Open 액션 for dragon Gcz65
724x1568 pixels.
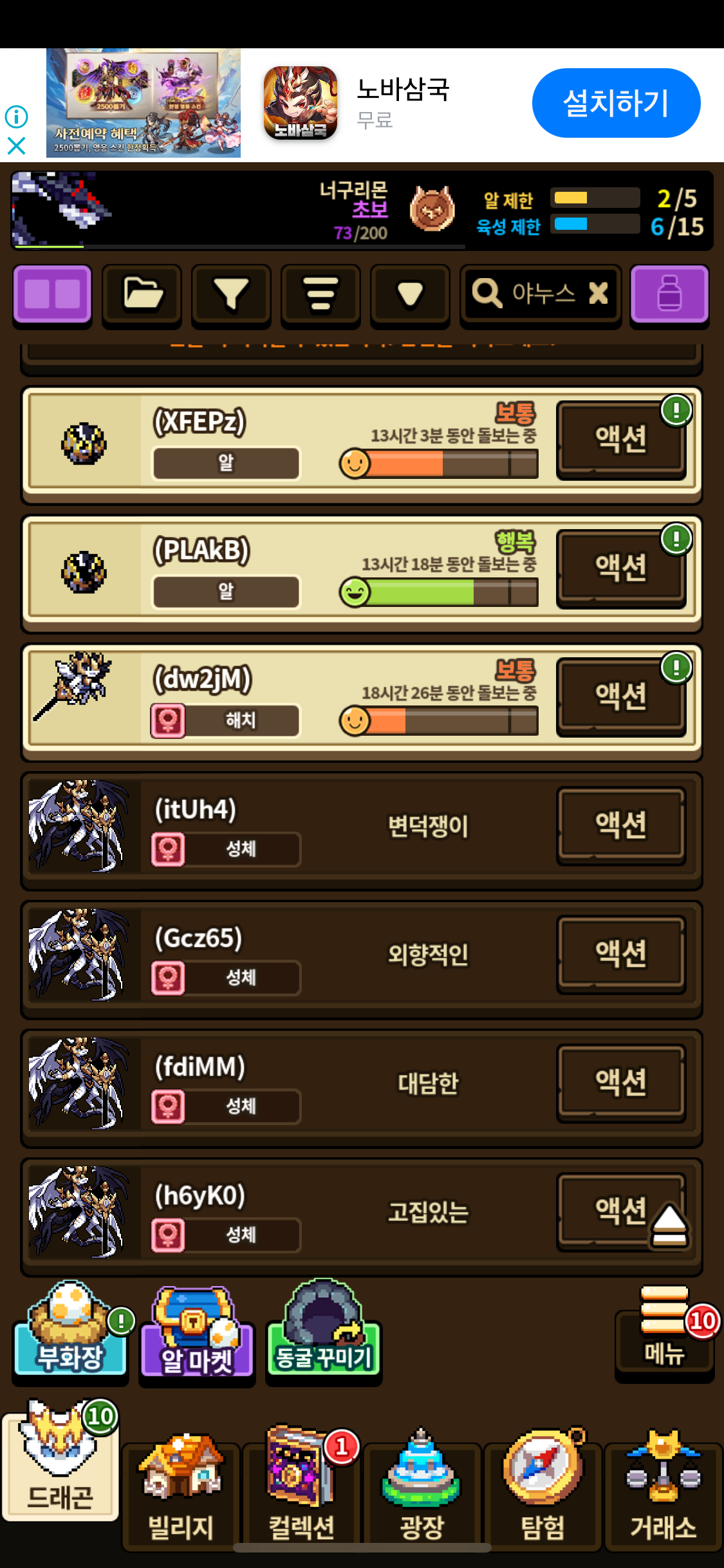(621, 955)
